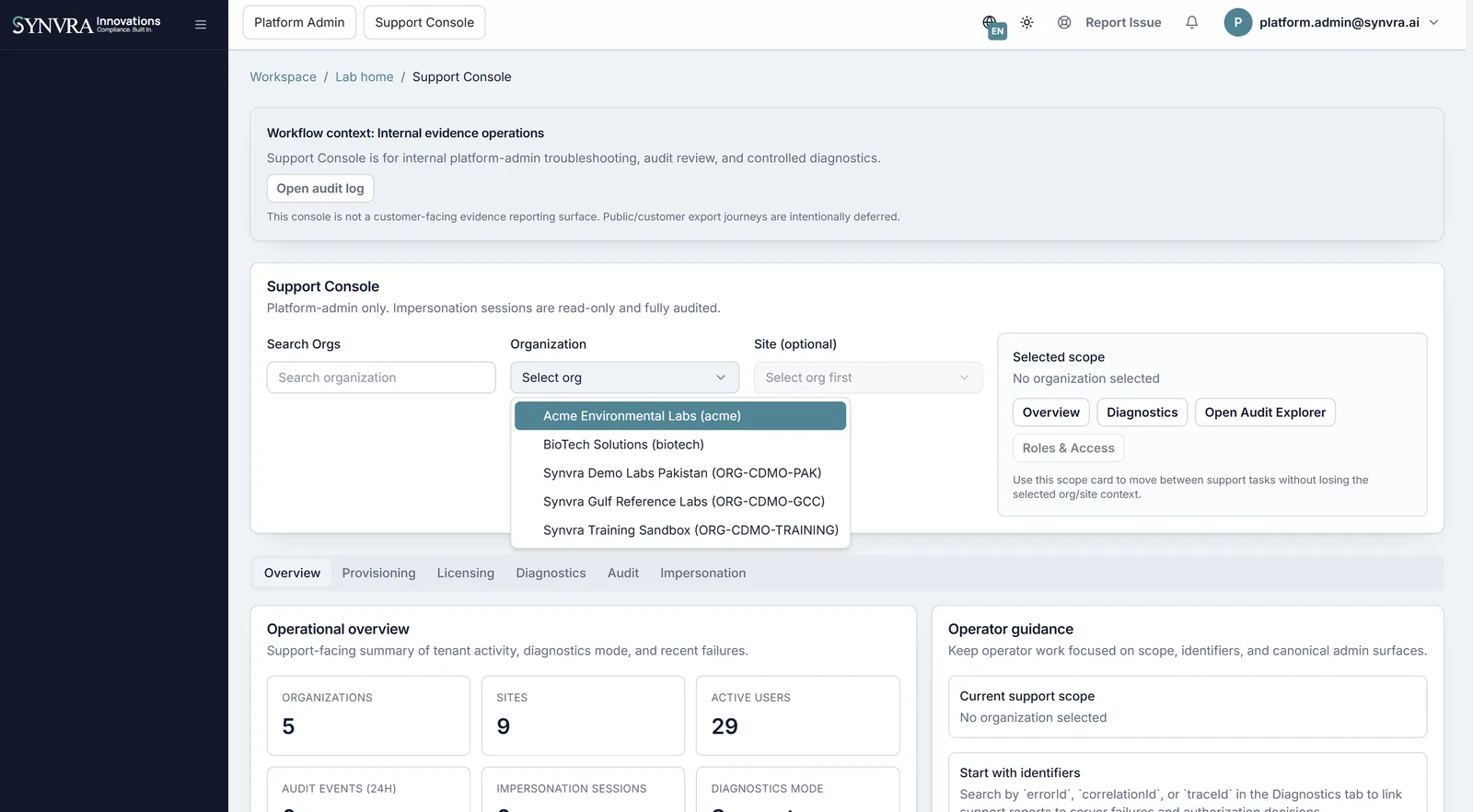Select Synvra Demo Labs Pakistan option

(x=680, y=473)
